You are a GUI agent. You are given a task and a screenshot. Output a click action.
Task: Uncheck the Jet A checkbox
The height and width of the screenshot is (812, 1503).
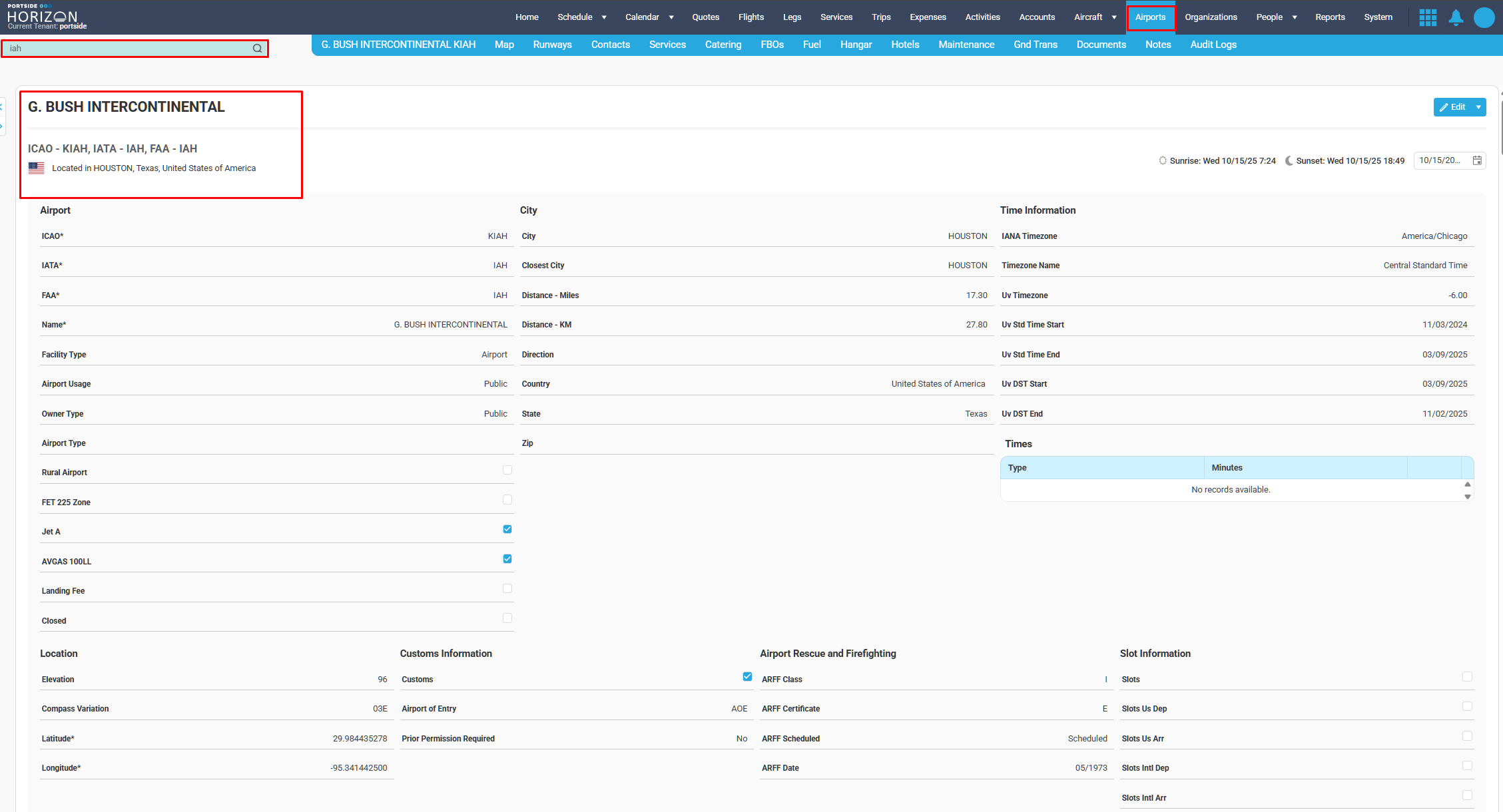(x=507, y=529)
